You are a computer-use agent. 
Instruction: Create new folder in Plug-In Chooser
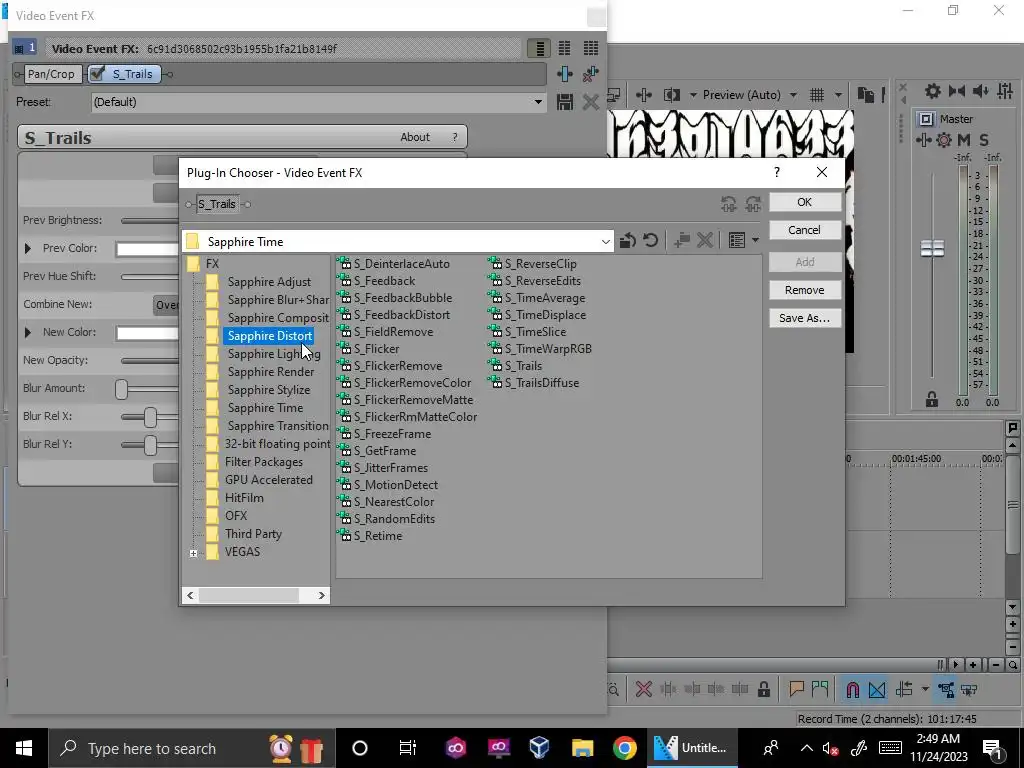point(682,241)
